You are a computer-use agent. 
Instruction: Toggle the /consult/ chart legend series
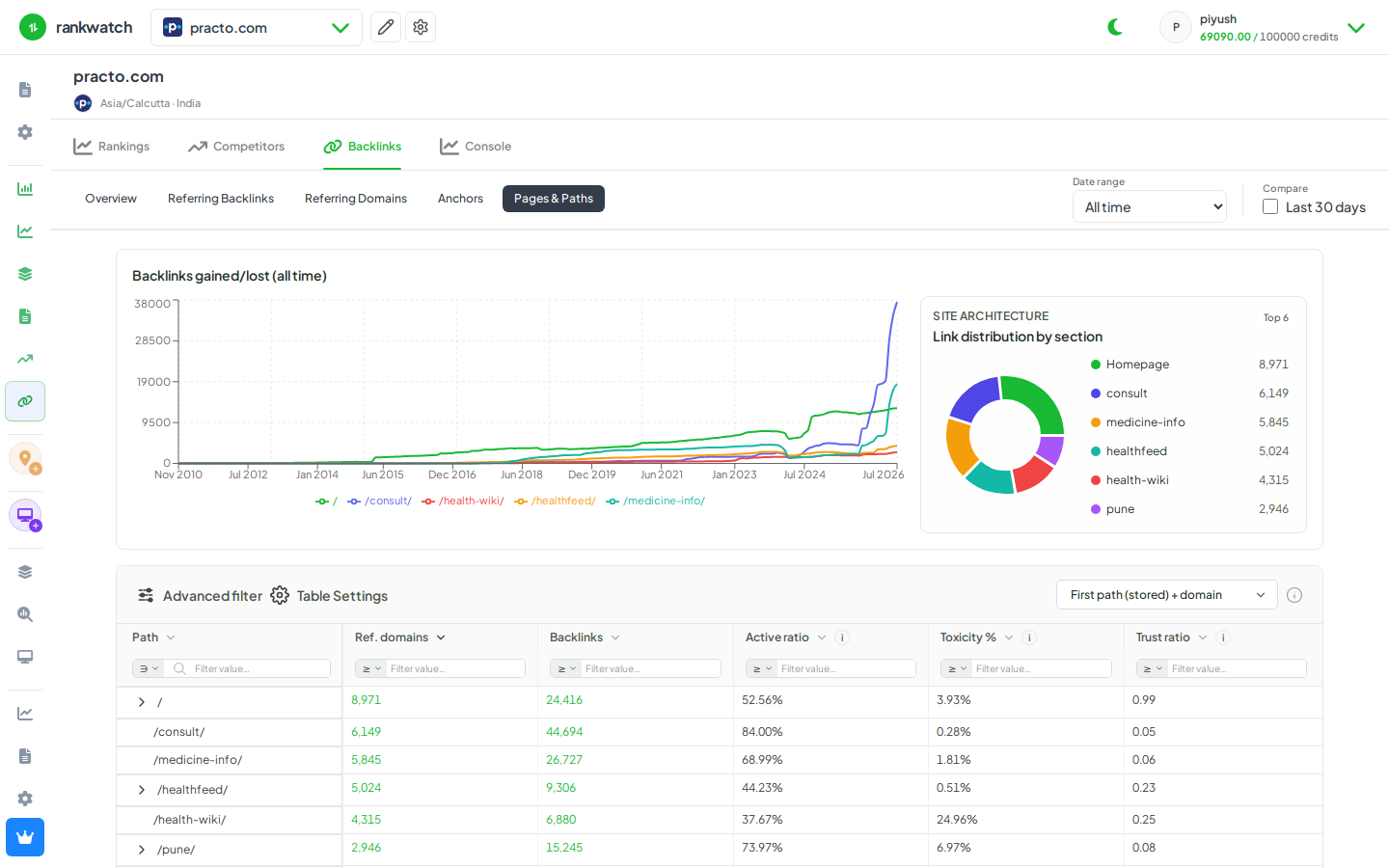pyautogui.click(x=380, y=501)
